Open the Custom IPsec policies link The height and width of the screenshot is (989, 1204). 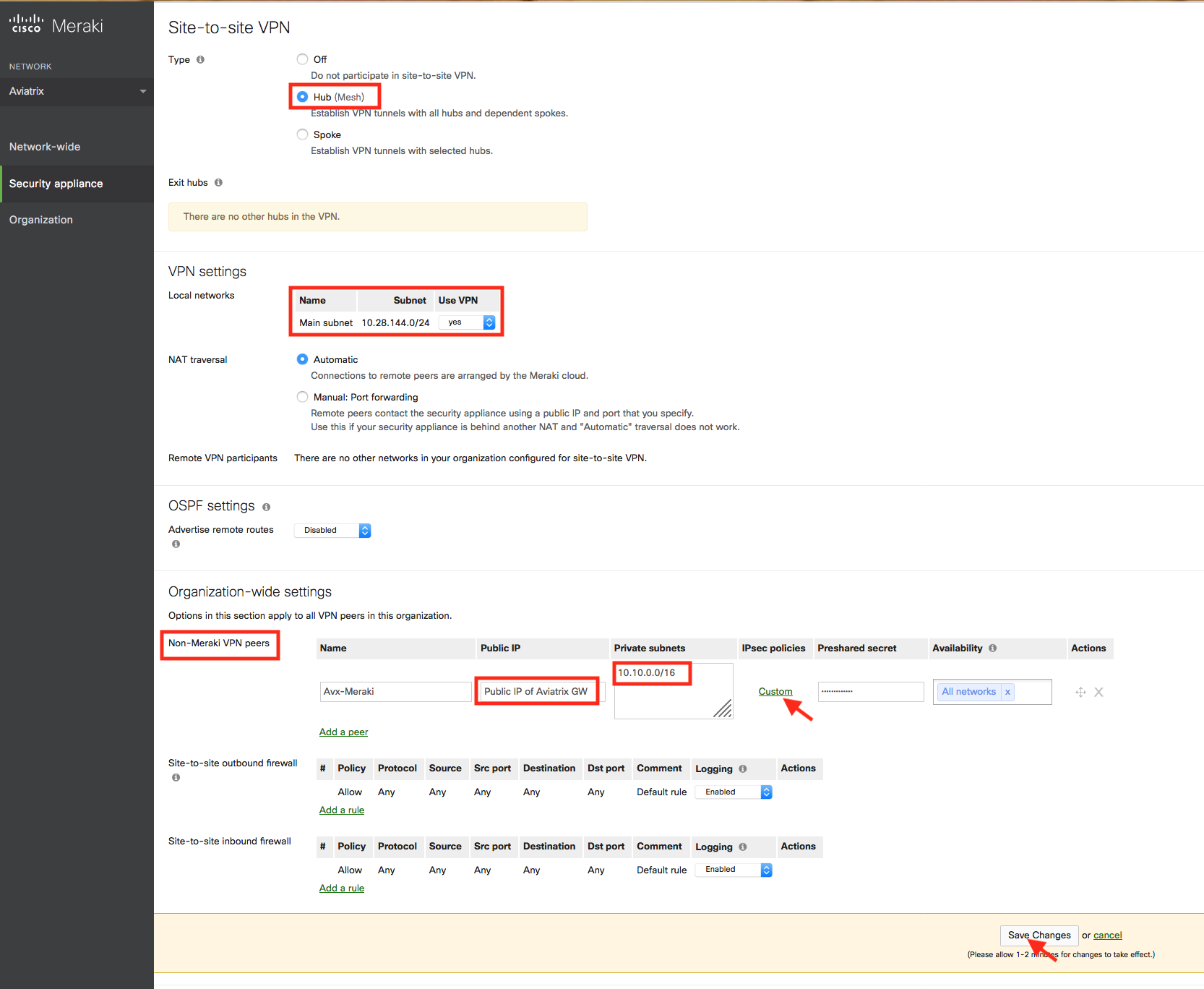tap(775, 692)
